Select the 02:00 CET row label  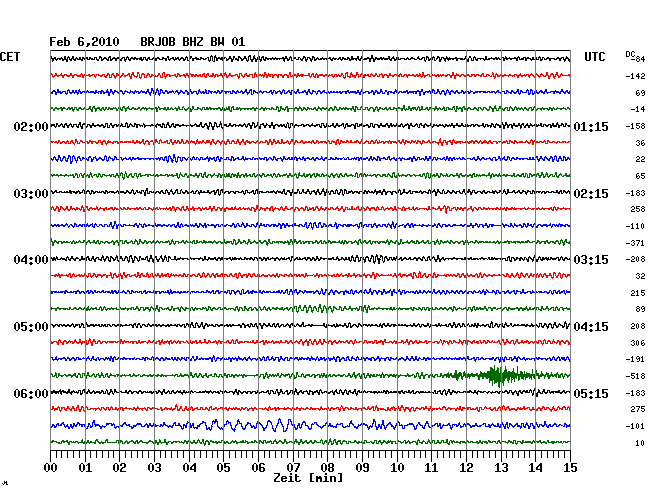(31, 126)
